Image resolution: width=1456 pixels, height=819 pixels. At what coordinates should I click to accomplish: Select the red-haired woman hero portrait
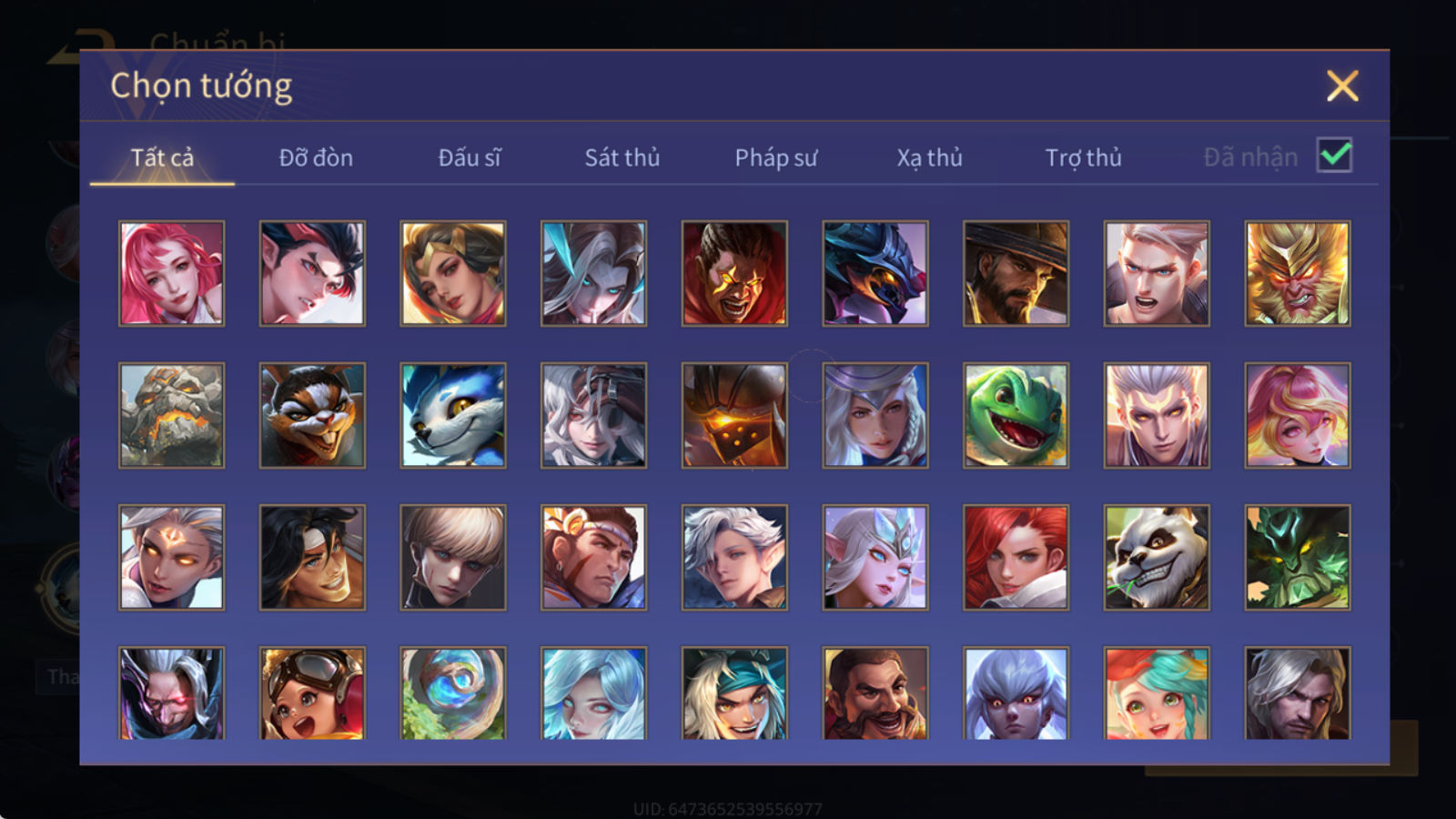[x=1016, y=558]
